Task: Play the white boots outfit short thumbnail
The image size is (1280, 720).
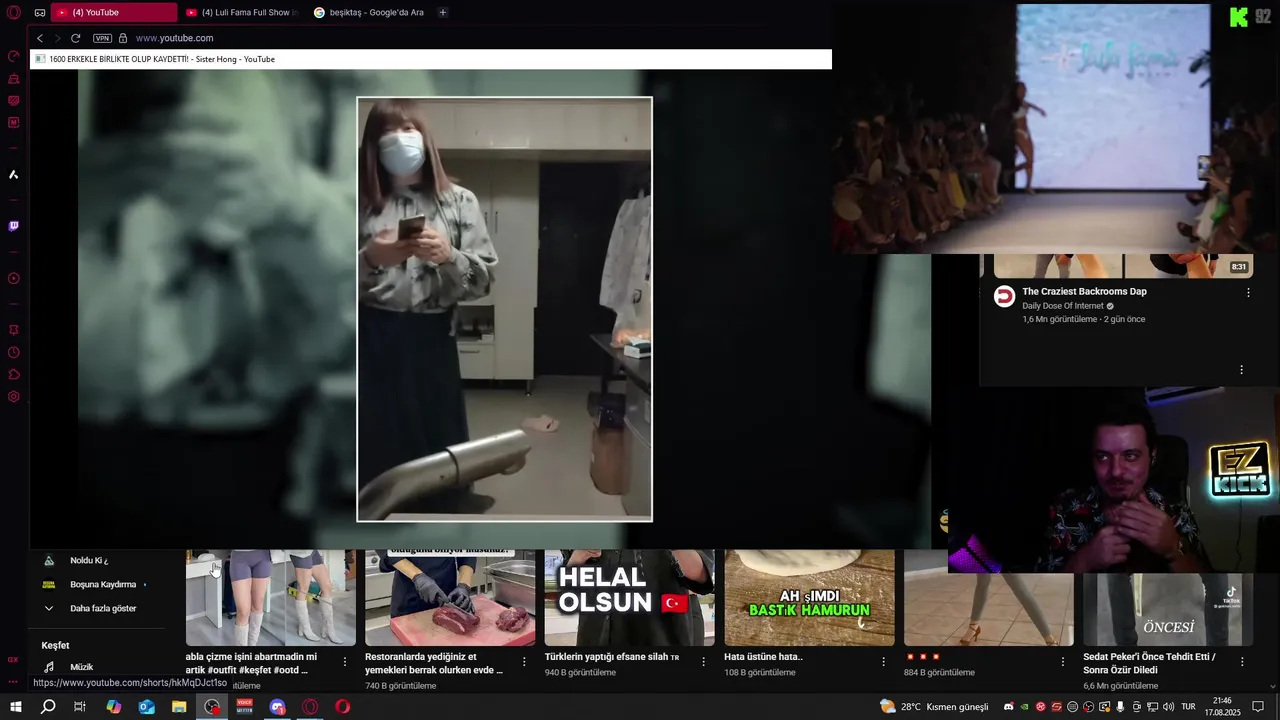Action: [271, 597]
